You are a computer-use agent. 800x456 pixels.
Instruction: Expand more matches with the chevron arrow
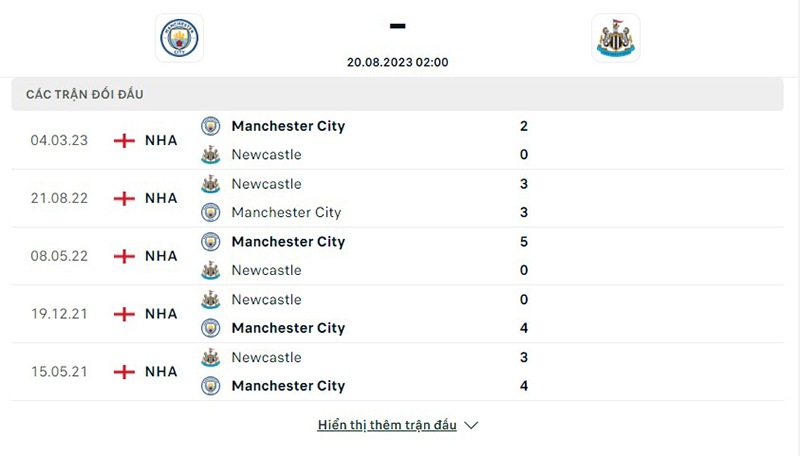pos(472,425)
